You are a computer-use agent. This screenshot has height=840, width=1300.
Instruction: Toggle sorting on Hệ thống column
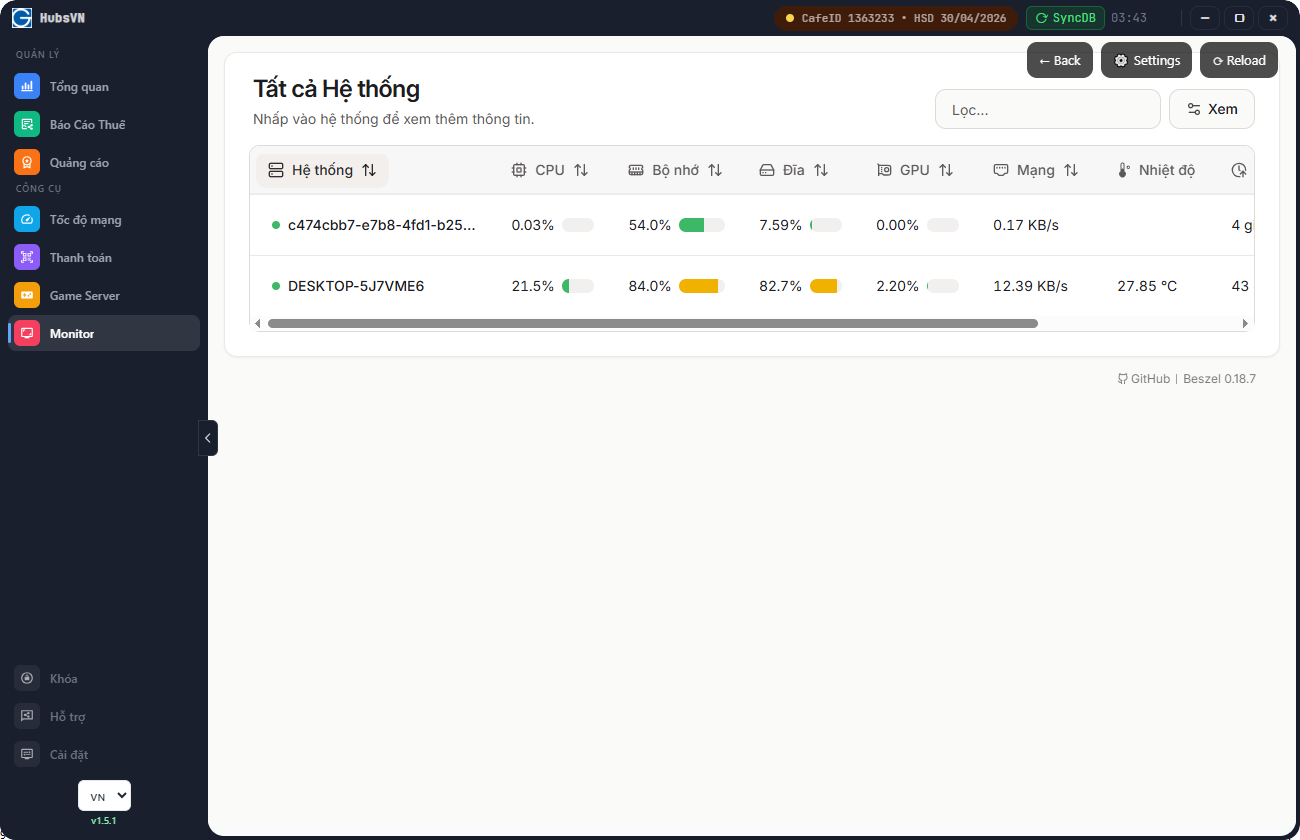pos(322,170)
